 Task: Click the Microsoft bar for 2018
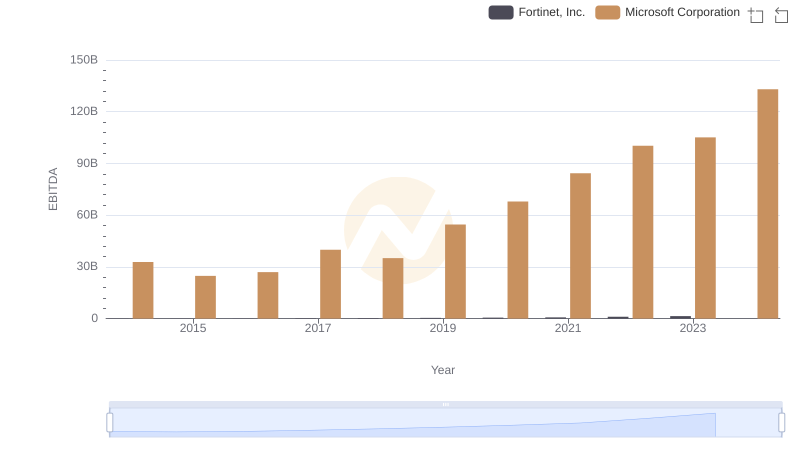click(x=393, y=288)
